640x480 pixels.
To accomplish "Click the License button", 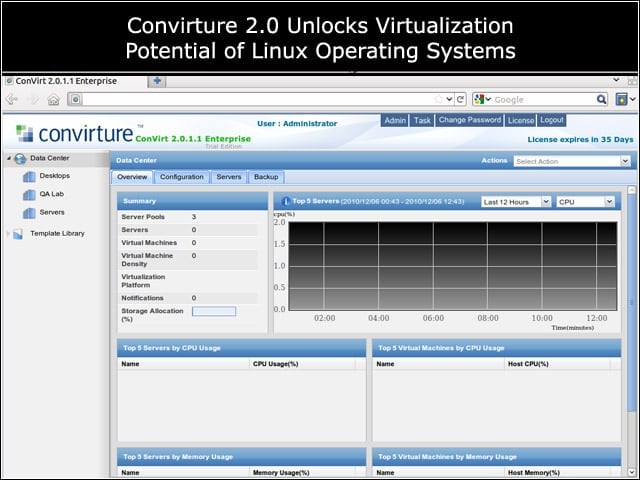I will [521, 120].
